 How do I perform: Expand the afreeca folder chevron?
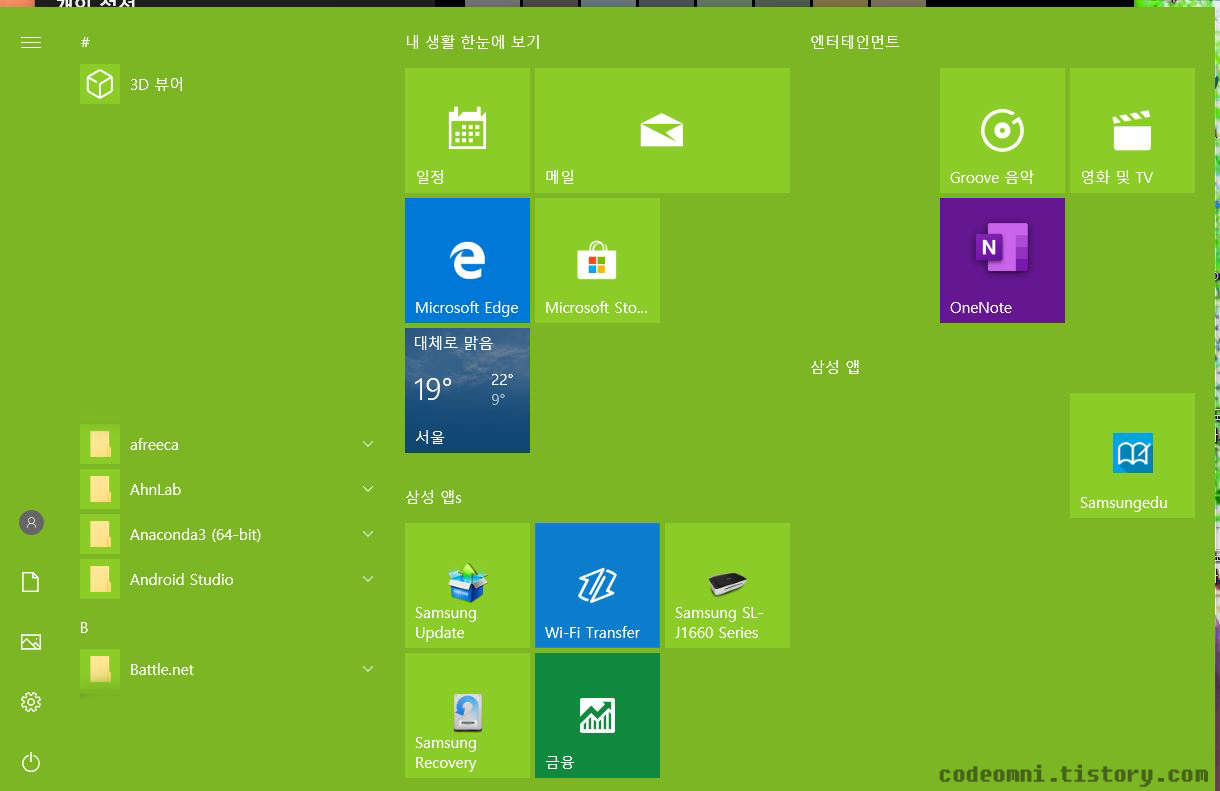coord(367,444)
